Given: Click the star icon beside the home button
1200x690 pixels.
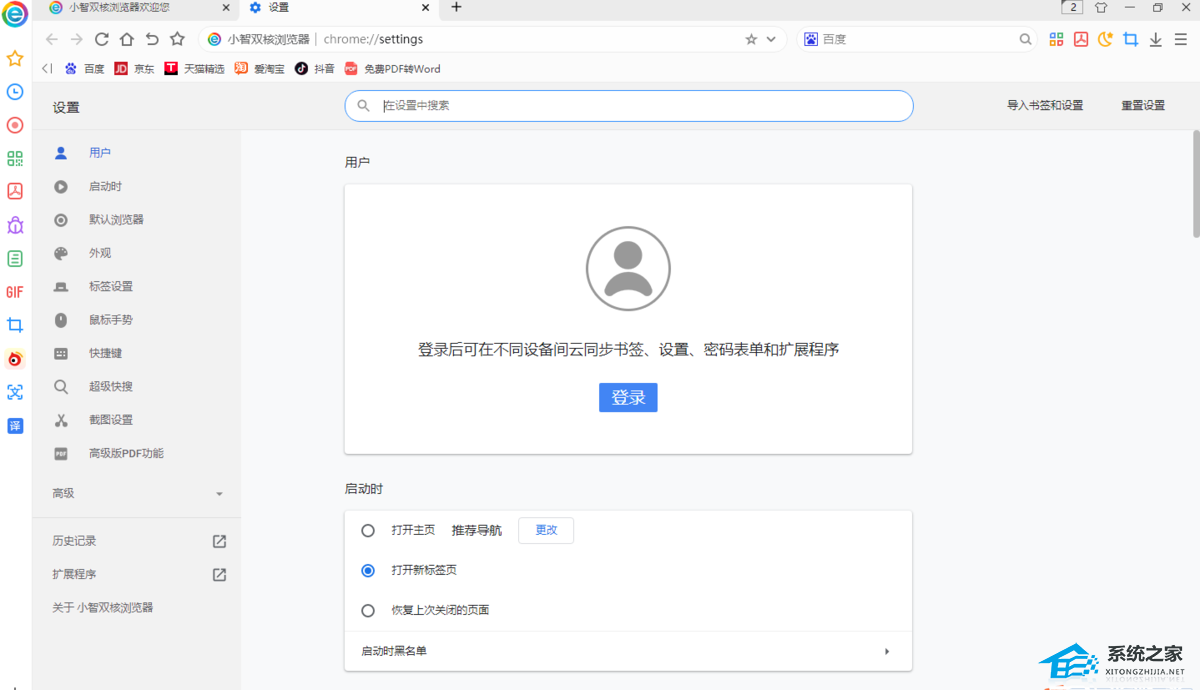Looking at the screenshot, I should point(177,39).
